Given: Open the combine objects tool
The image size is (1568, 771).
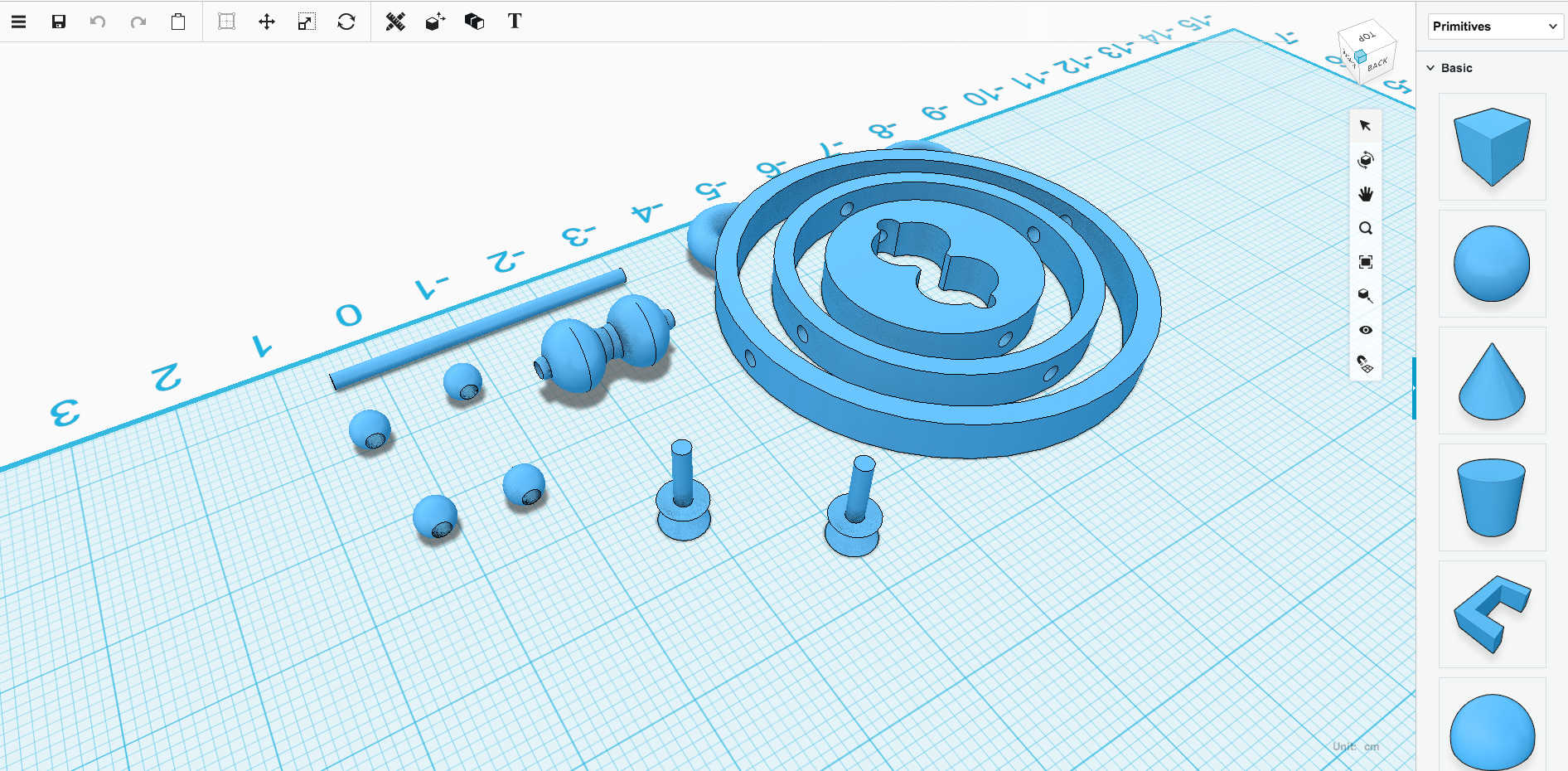Looking at the screenshot, I should pyautogui.click(x=474, y=22).
